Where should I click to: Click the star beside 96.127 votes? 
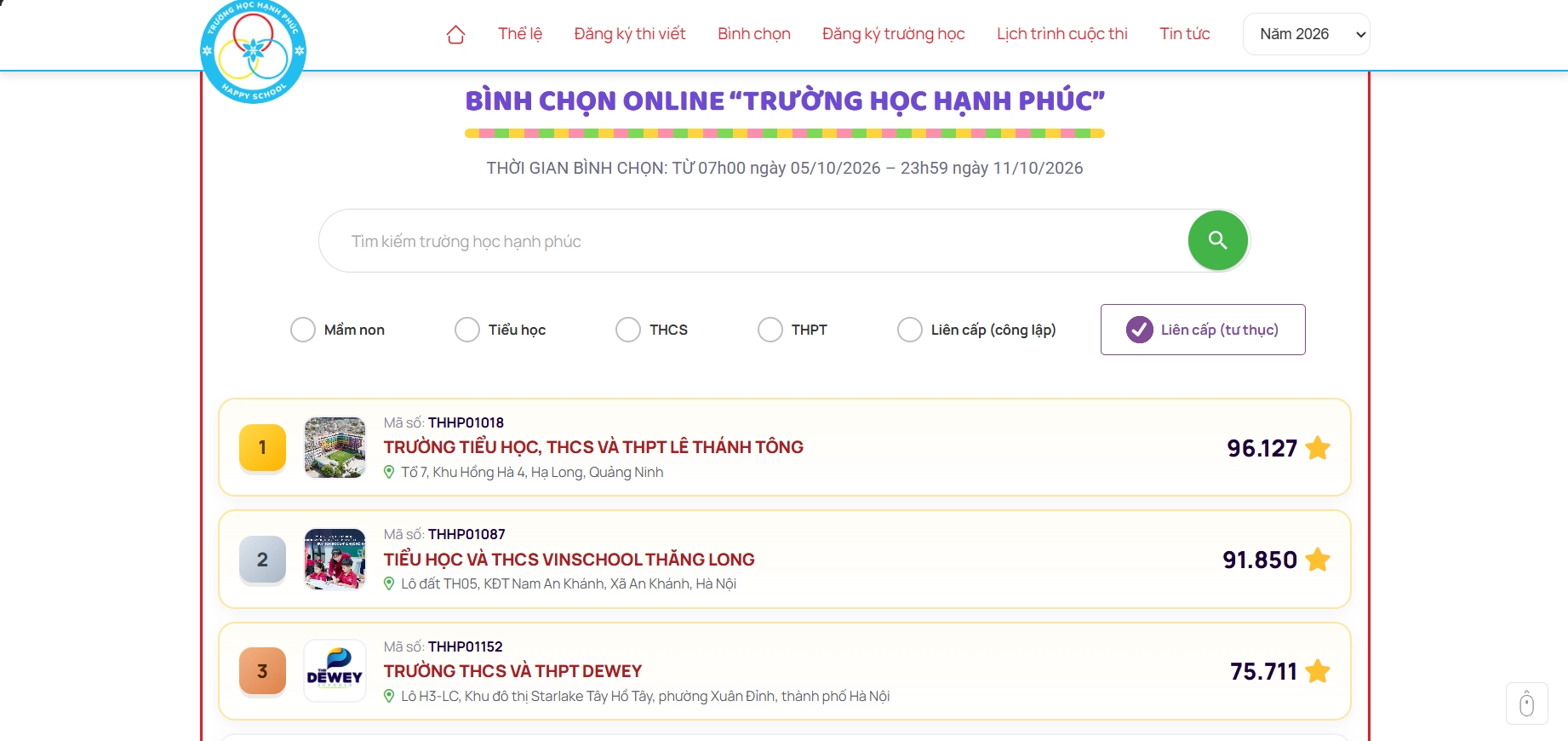point(1318,448)
